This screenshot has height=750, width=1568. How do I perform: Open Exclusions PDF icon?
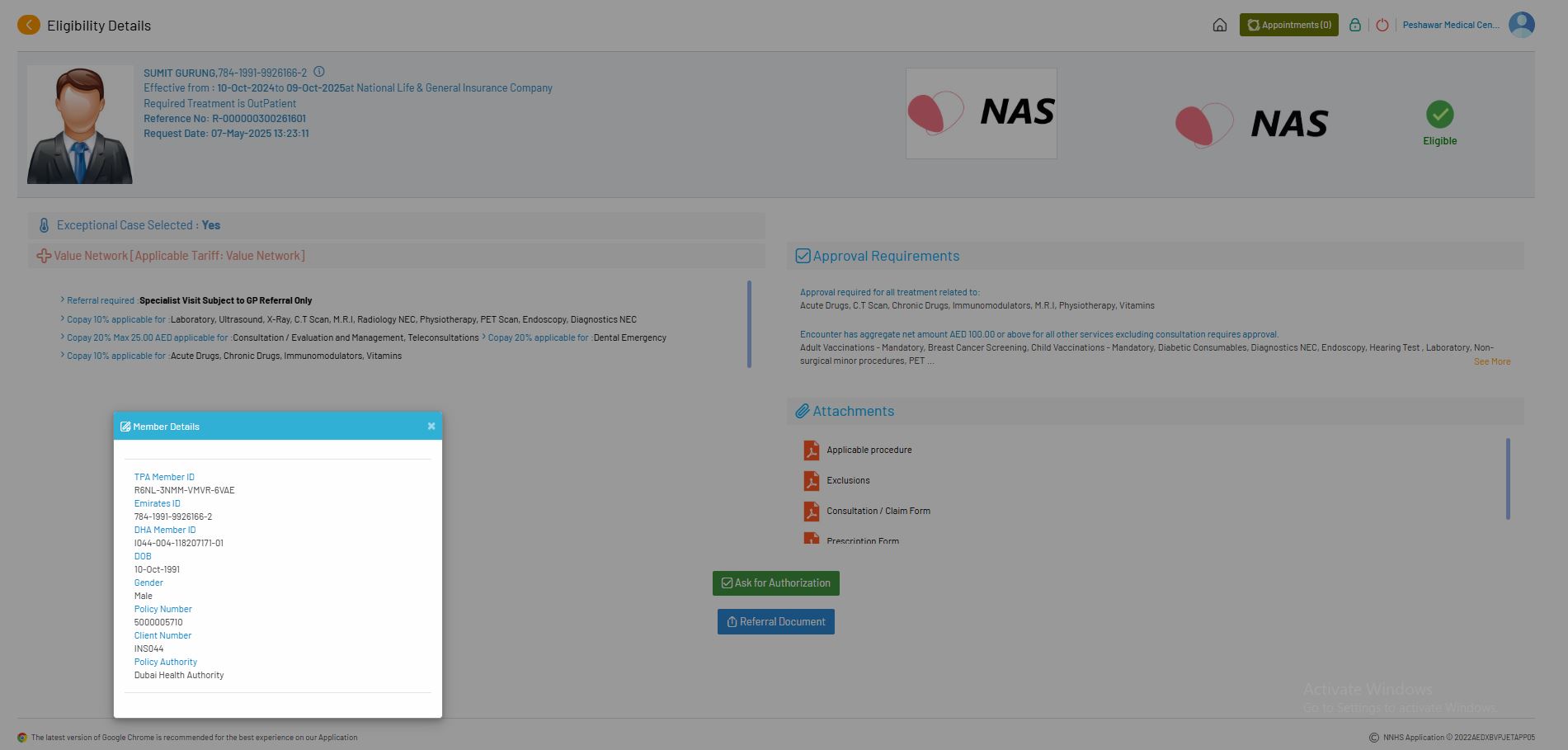(812, 480)
